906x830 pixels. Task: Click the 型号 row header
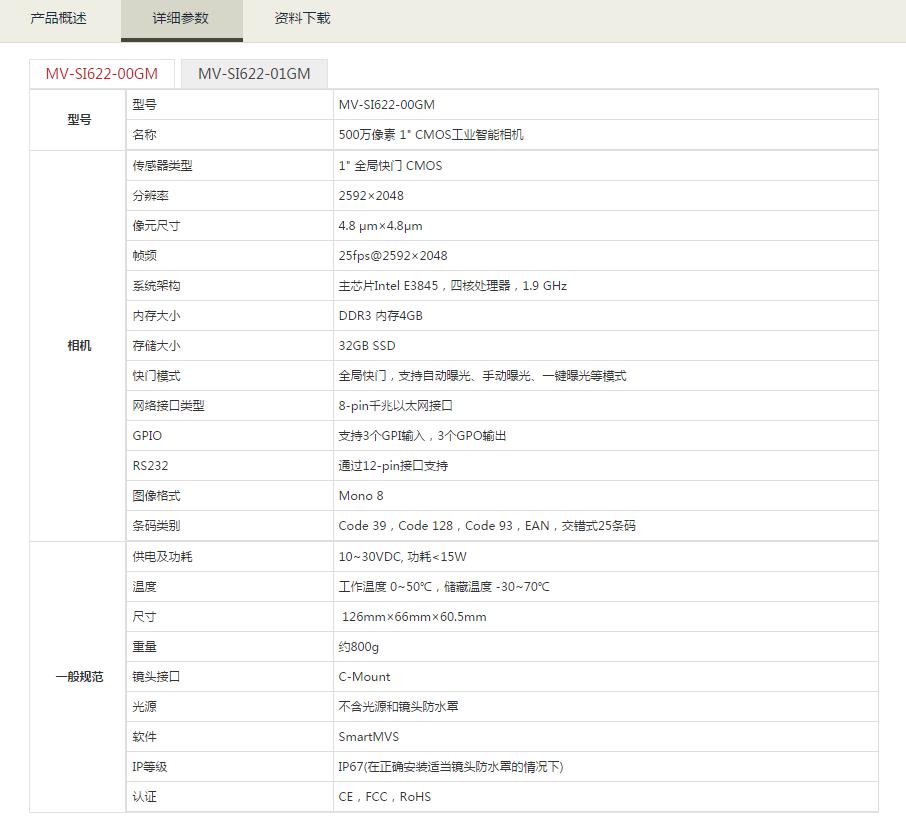point(78,119)
